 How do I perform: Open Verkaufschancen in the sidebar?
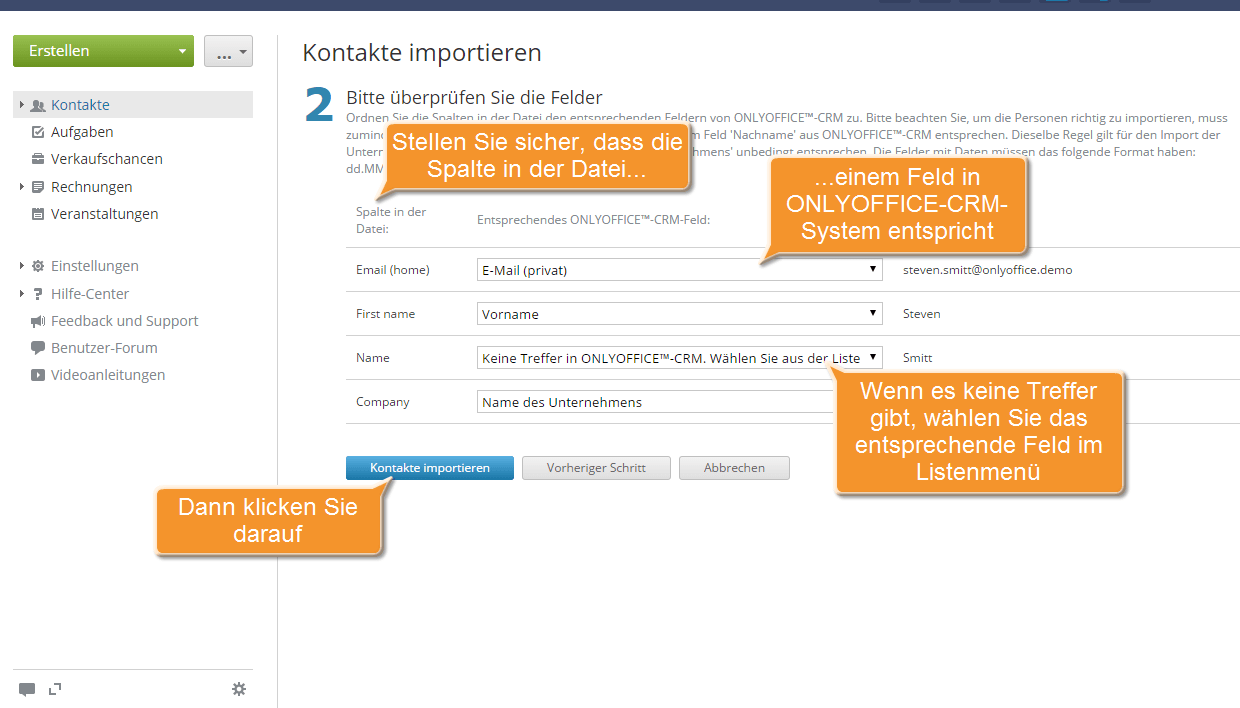click(107, 159)
